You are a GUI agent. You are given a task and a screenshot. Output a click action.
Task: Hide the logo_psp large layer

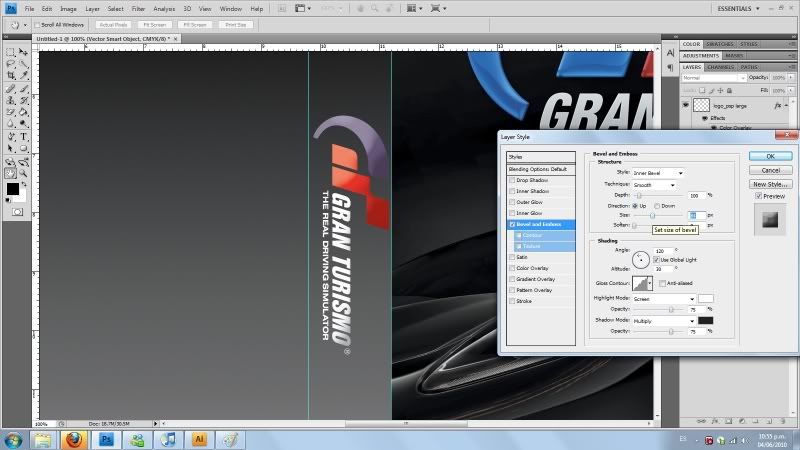pyautogui.click(x=686, y=105)
